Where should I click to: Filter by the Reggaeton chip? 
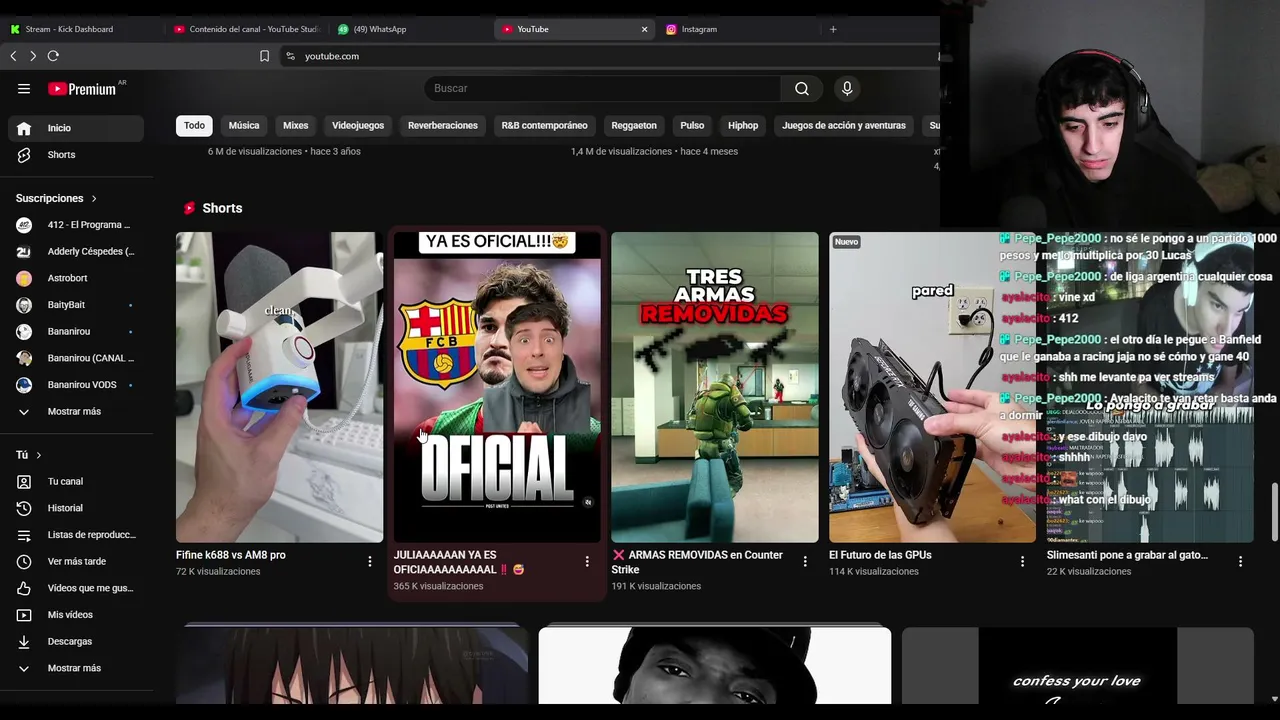pos(634,125)
